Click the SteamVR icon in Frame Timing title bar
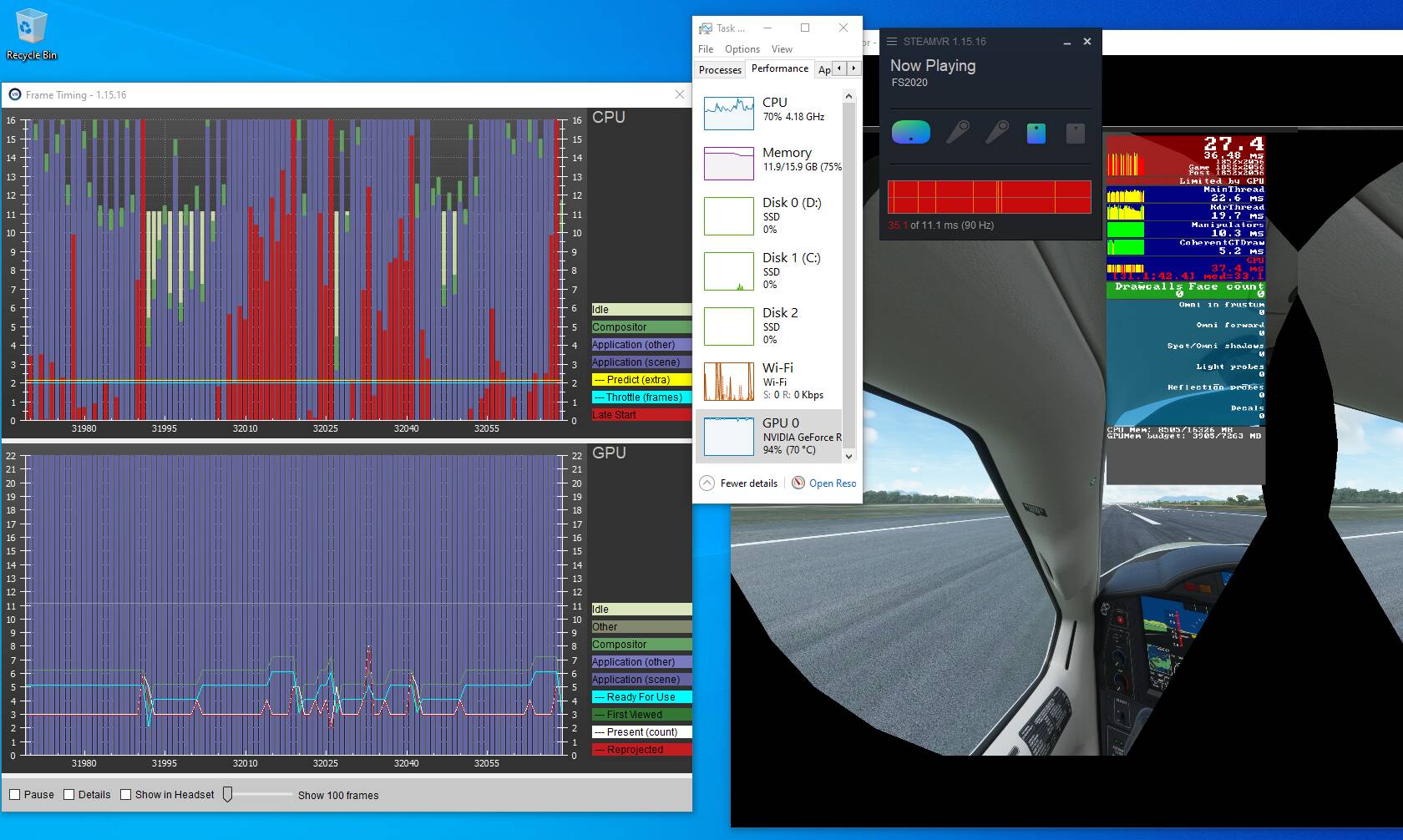 coord(14,95)
